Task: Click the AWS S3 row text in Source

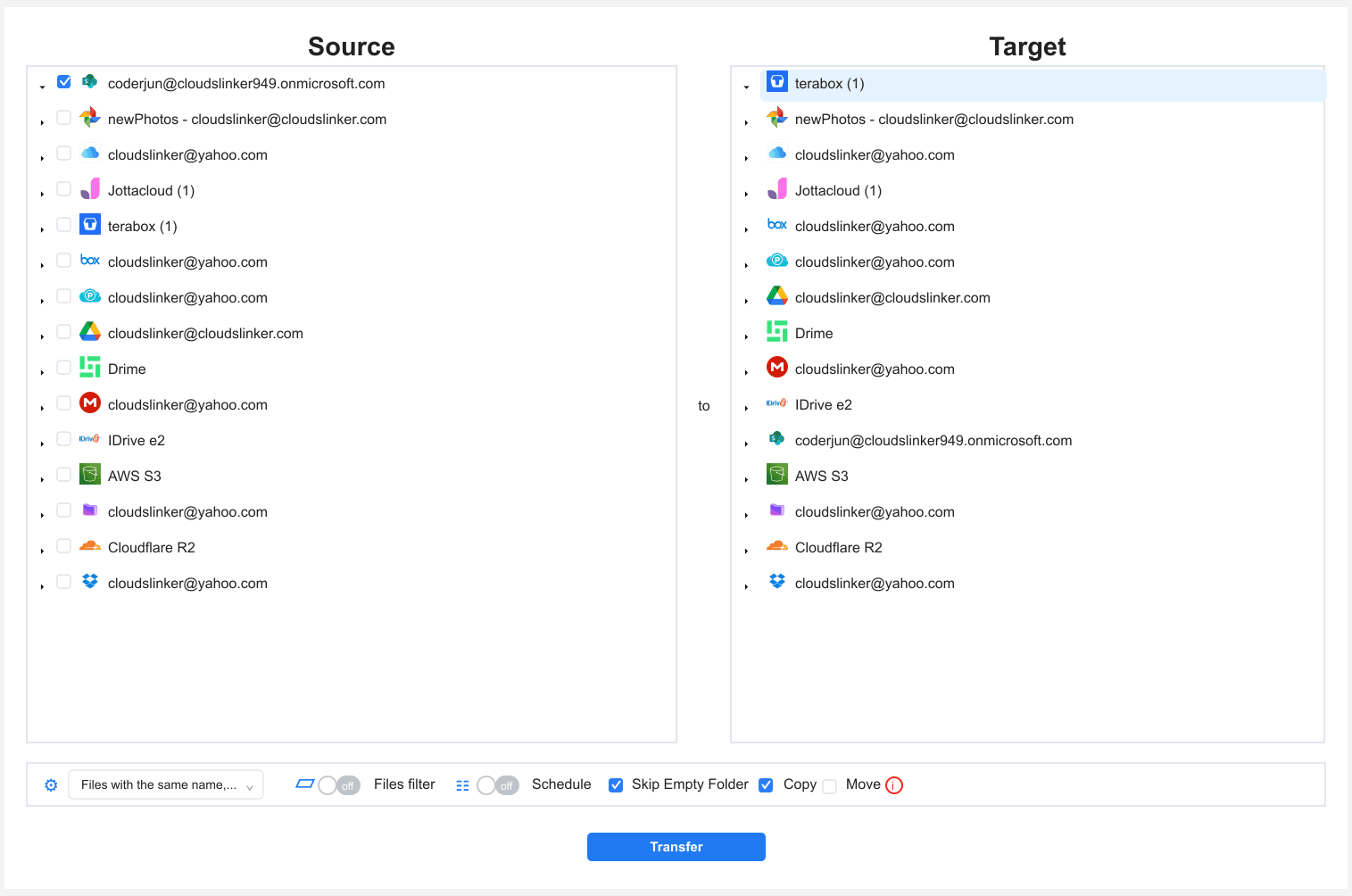Action: click(x=135, y=477)
